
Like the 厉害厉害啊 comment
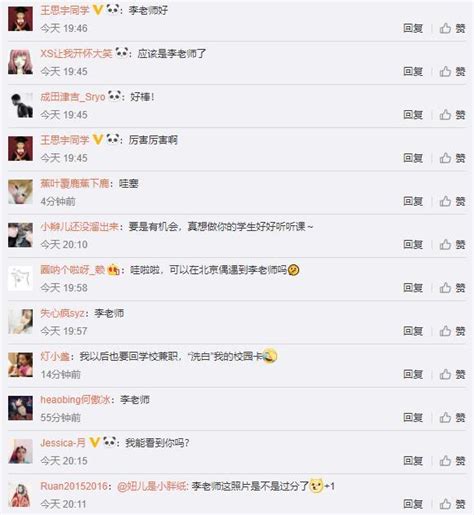(x=452, y=158)
